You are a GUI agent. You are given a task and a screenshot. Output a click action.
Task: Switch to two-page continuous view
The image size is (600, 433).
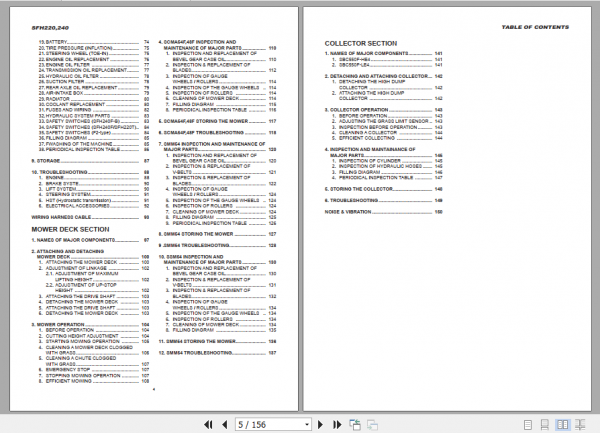[x=580, y=425]
